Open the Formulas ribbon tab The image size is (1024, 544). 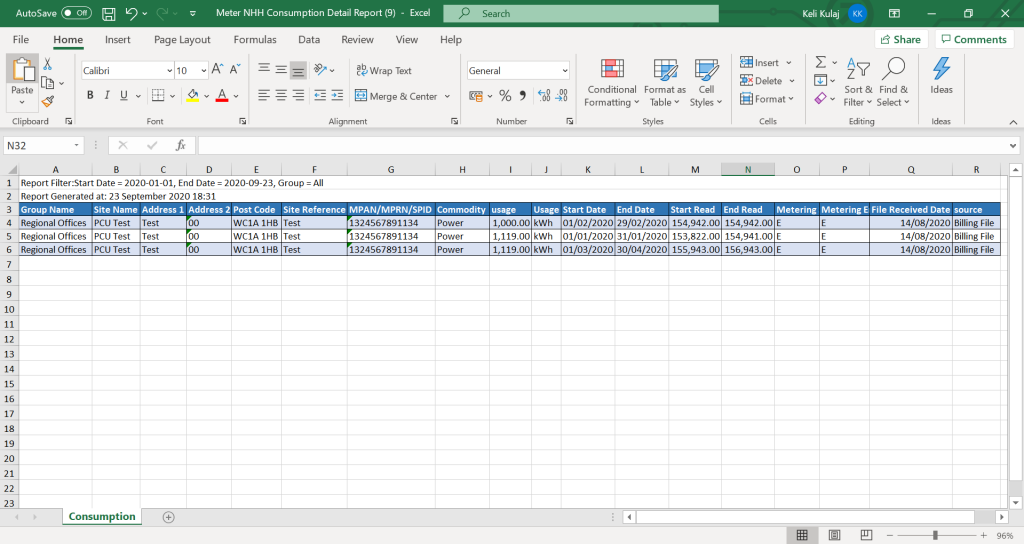point(255,40)
